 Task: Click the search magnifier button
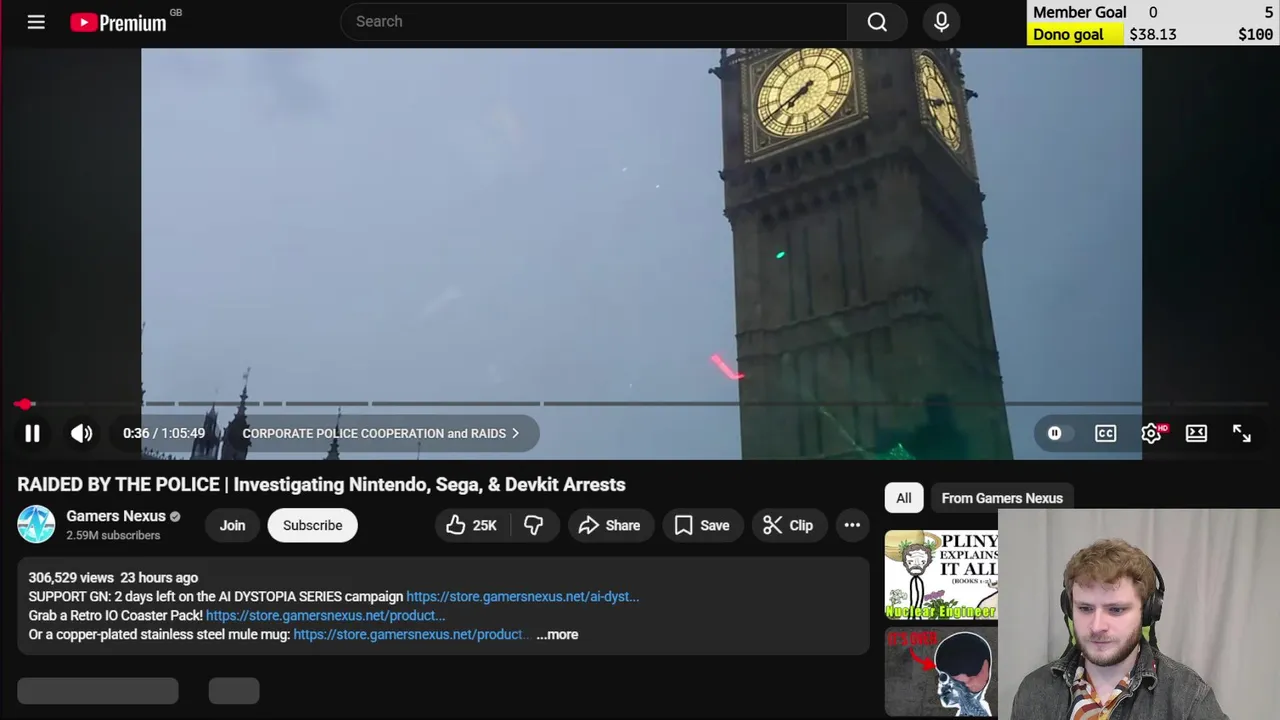[877, 22]
